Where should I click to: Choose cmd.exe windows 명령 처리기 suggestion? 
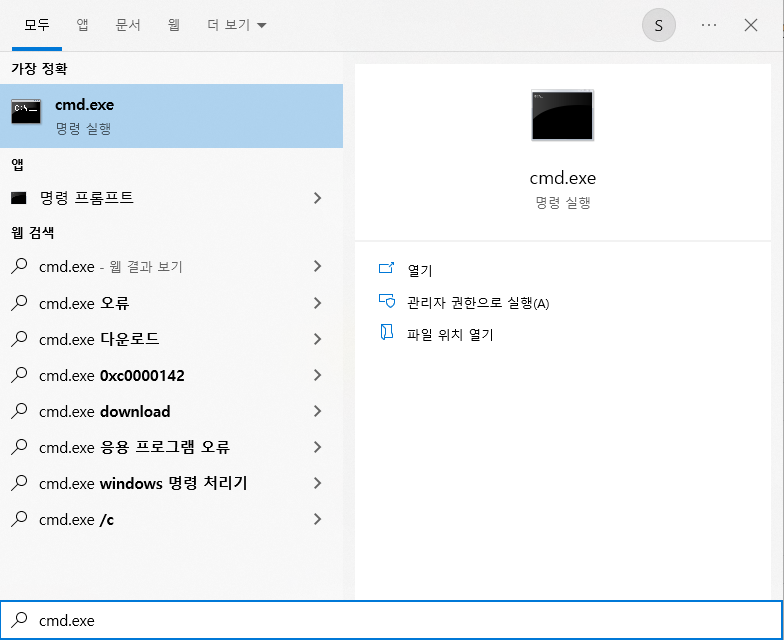pyautogui.click(x=172, y=483)
